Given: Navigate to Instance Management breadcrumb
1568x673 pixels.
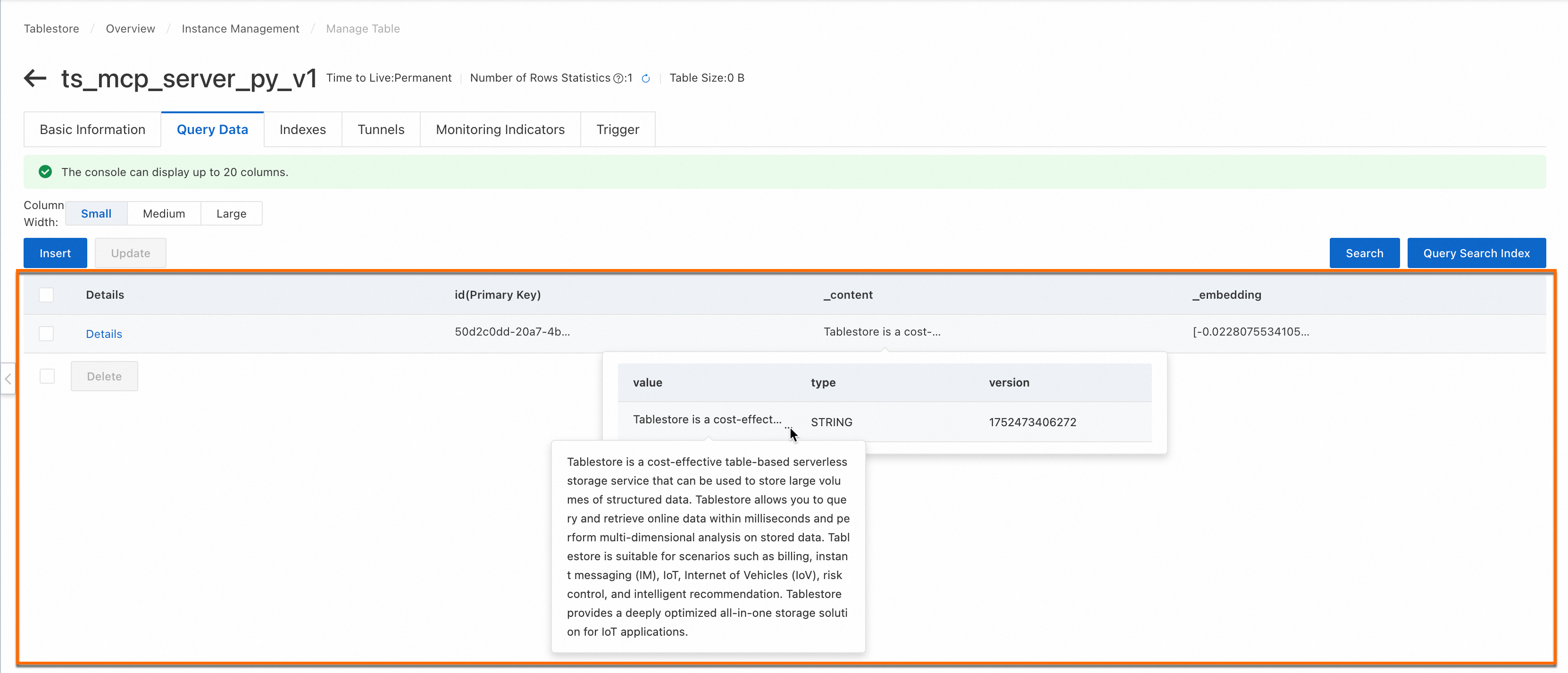Looking at the screenshot, I should point(240,29).
